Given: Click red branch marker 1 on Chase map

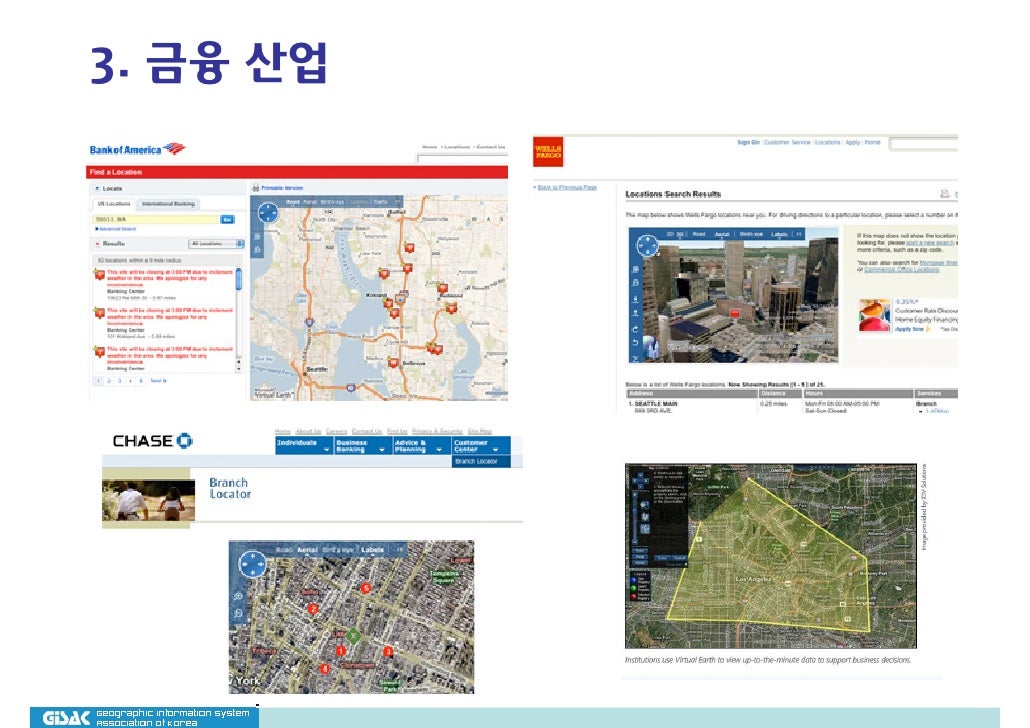Looking at the screenshot, I should click(x=340, y=651).
